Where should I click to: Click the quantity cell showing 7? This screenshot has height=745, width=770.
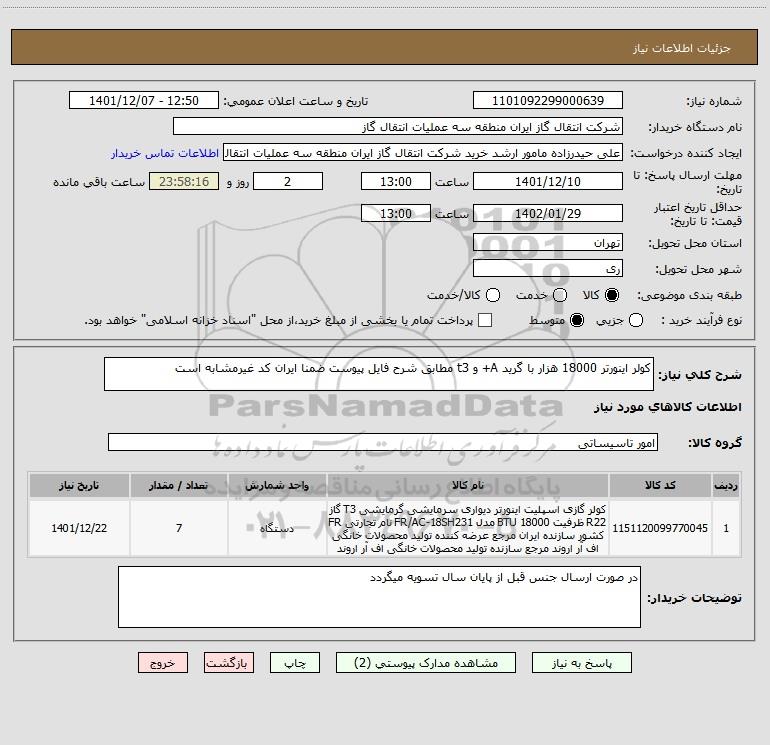179,528
